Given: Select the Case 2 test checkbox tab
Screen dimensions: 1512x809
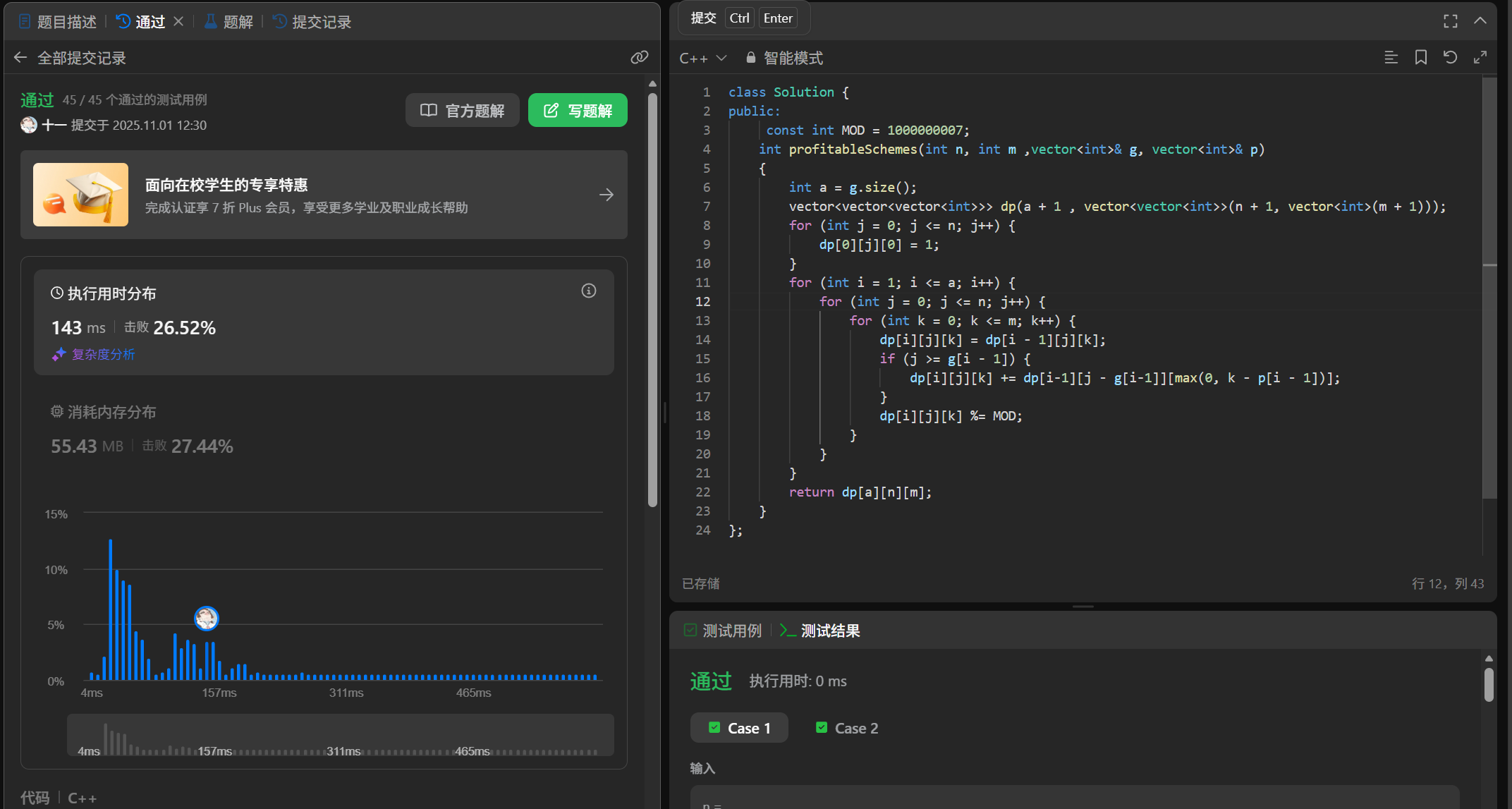Looking at the screenshot, I should (846, 728).
